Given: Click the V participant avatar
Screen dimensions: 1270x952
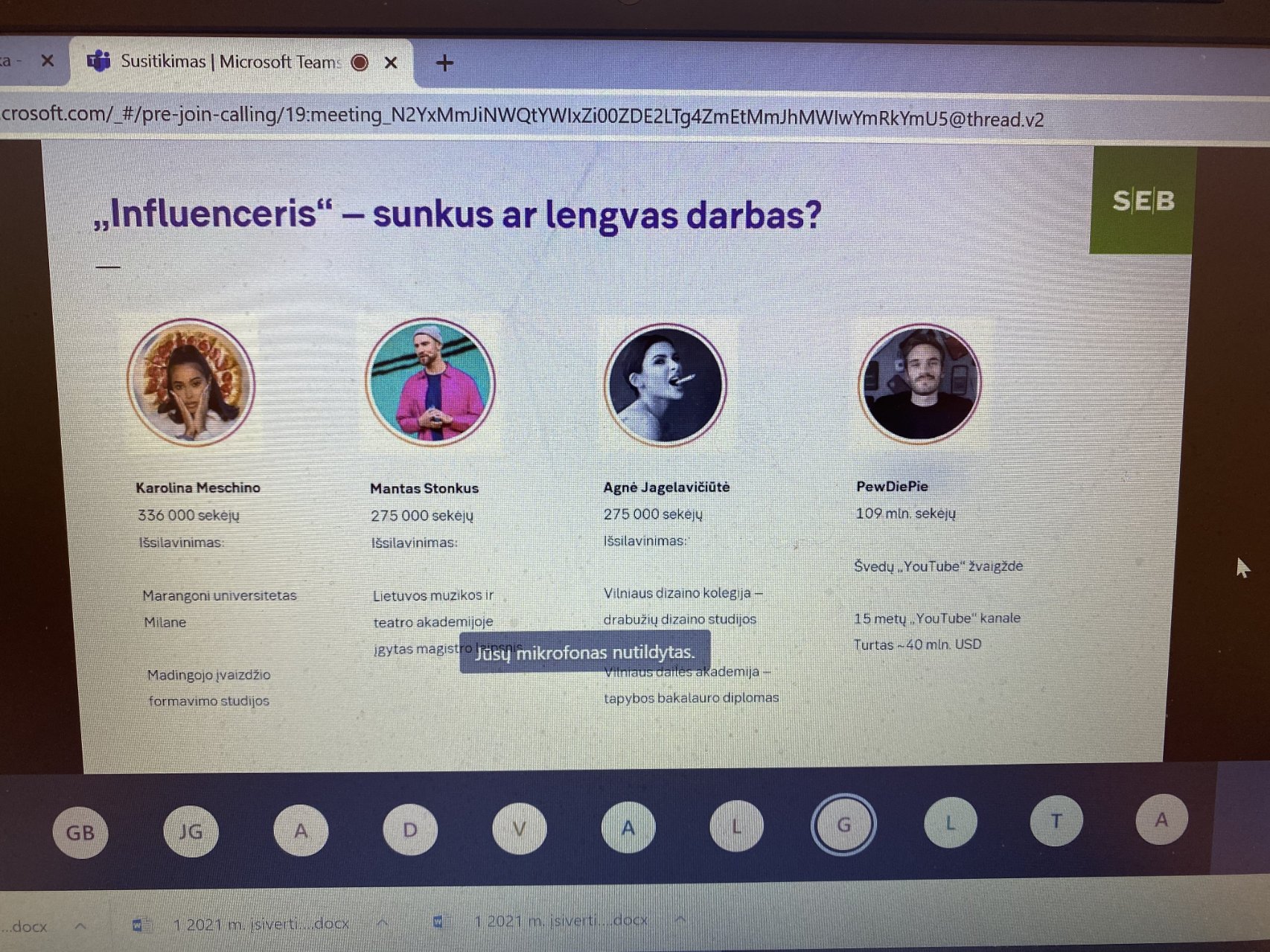Looking at the screenshot, I should pyautogui.click(x=520, y=828).
